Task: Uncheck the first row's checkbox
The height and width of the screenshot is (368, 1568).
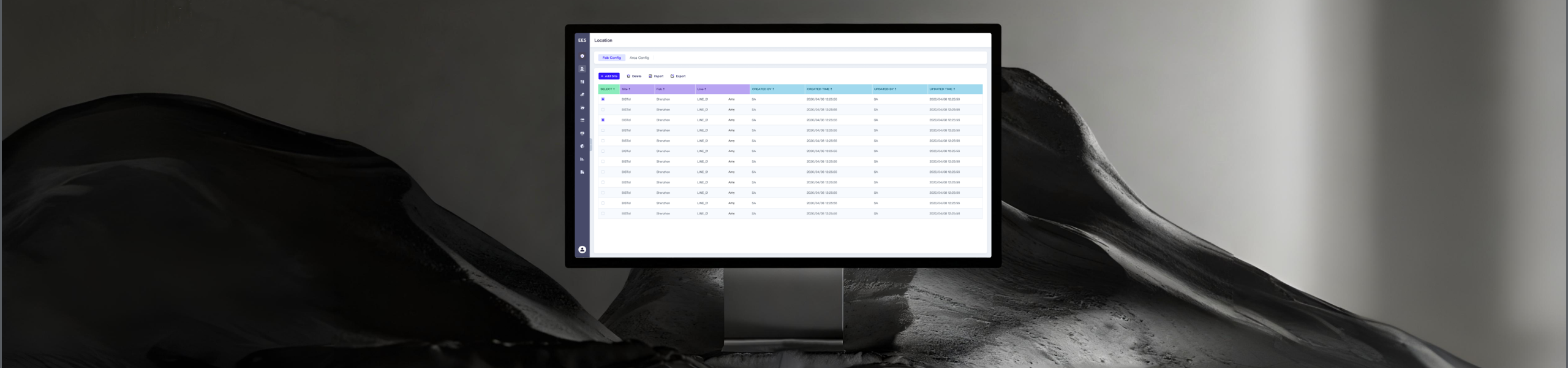Action: (x=603, y=99)
